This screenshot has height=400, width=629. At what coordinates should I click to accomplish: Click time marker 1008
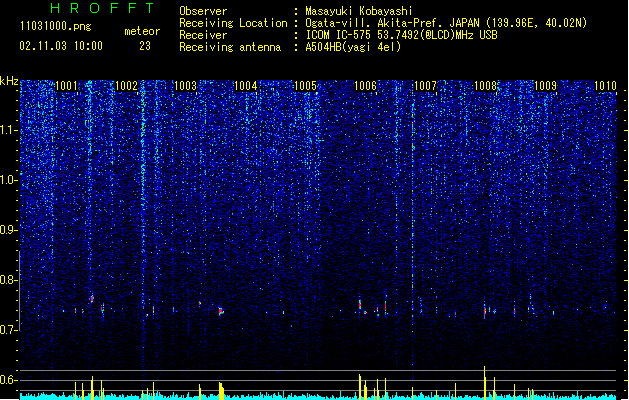pos(485,86)
